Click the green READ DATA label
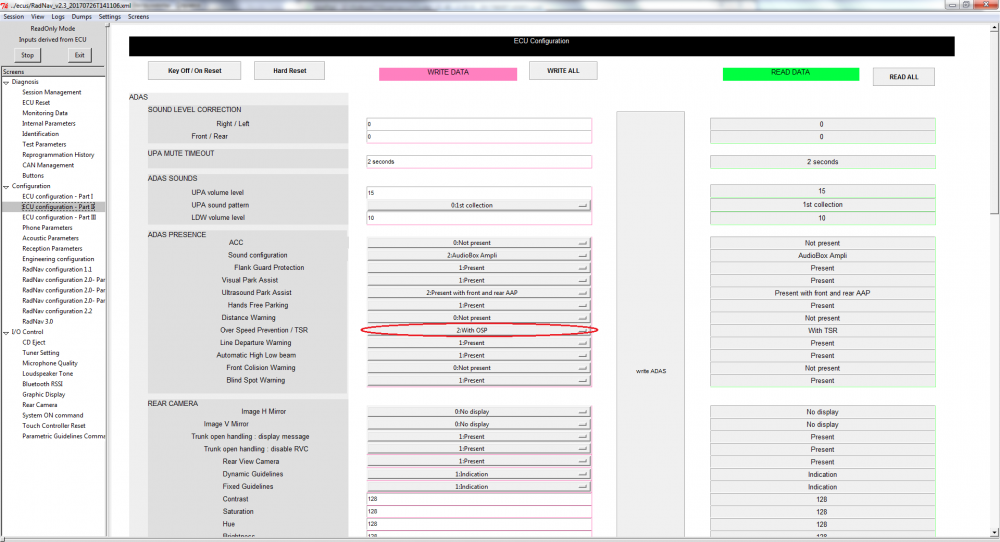Screen dimensions: 1000x542 click(791, 74)
